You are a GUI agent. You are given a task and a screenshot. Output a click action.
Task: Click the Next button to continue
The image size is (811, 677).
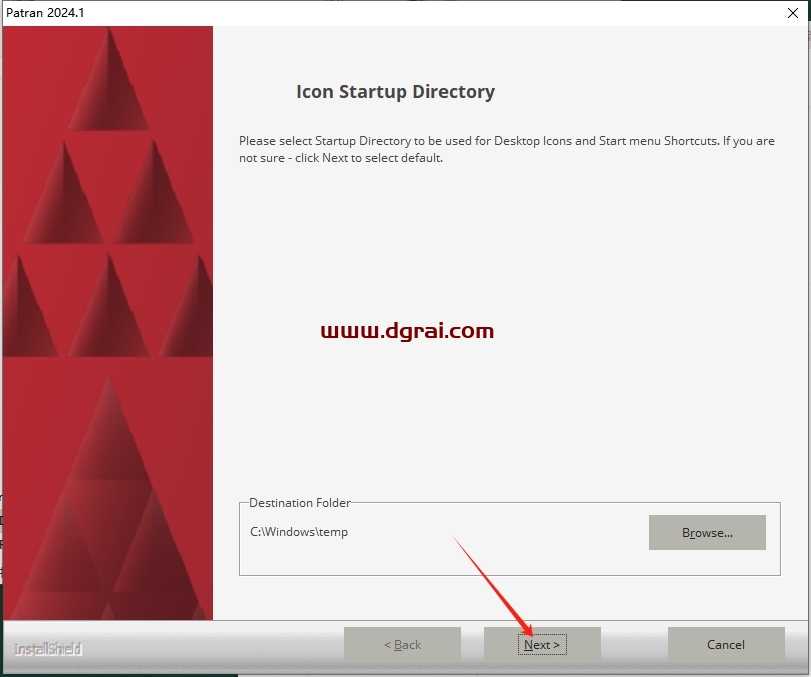tap(542, 644)
